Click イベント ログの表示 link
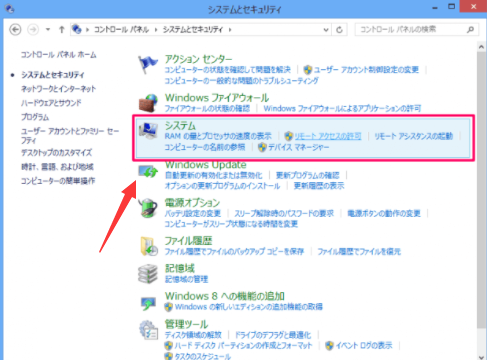This screenshot has width=487, height=360. coord(364,345)
